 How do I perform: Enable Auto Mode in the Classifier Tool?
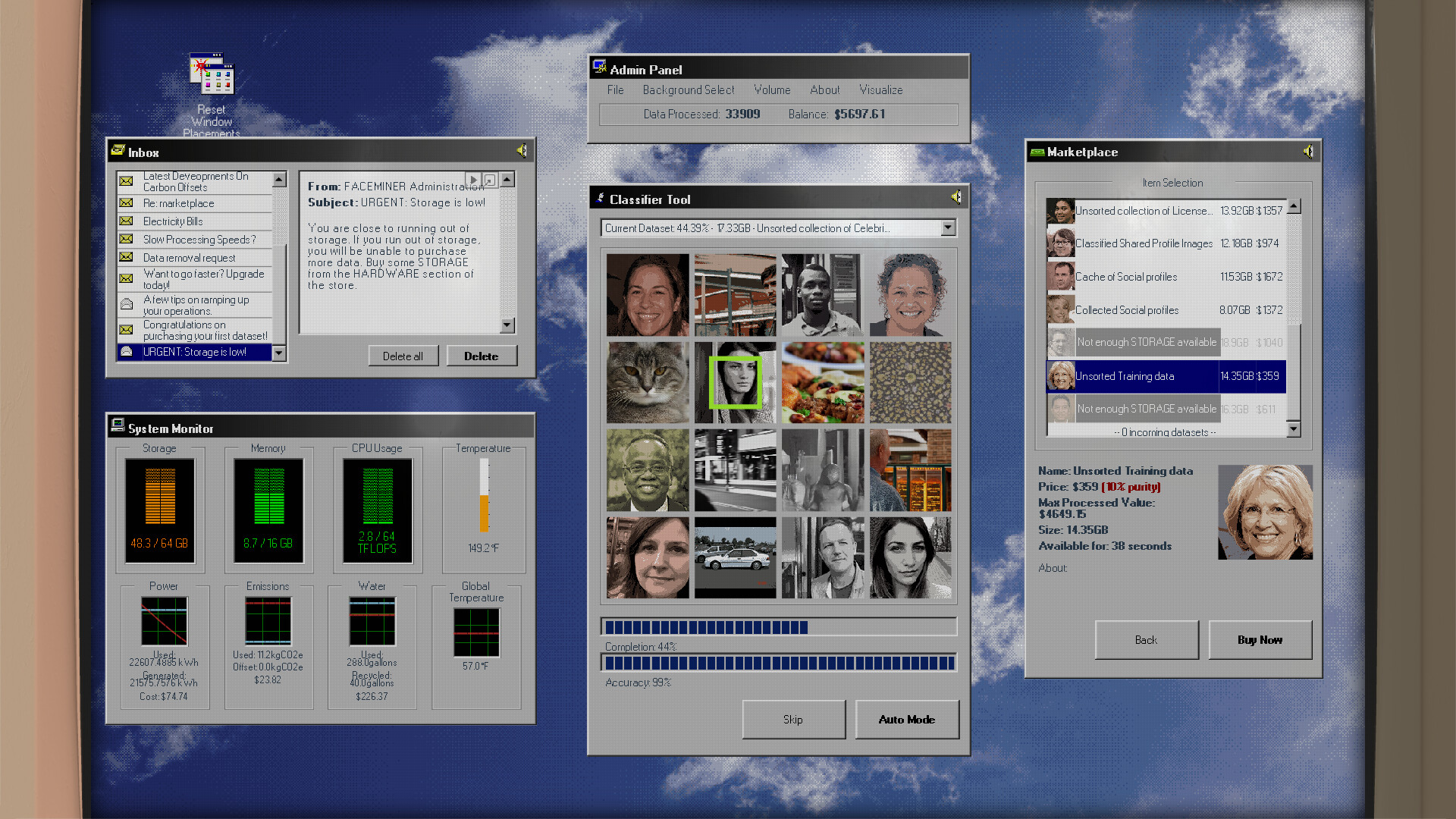(907, 719)
